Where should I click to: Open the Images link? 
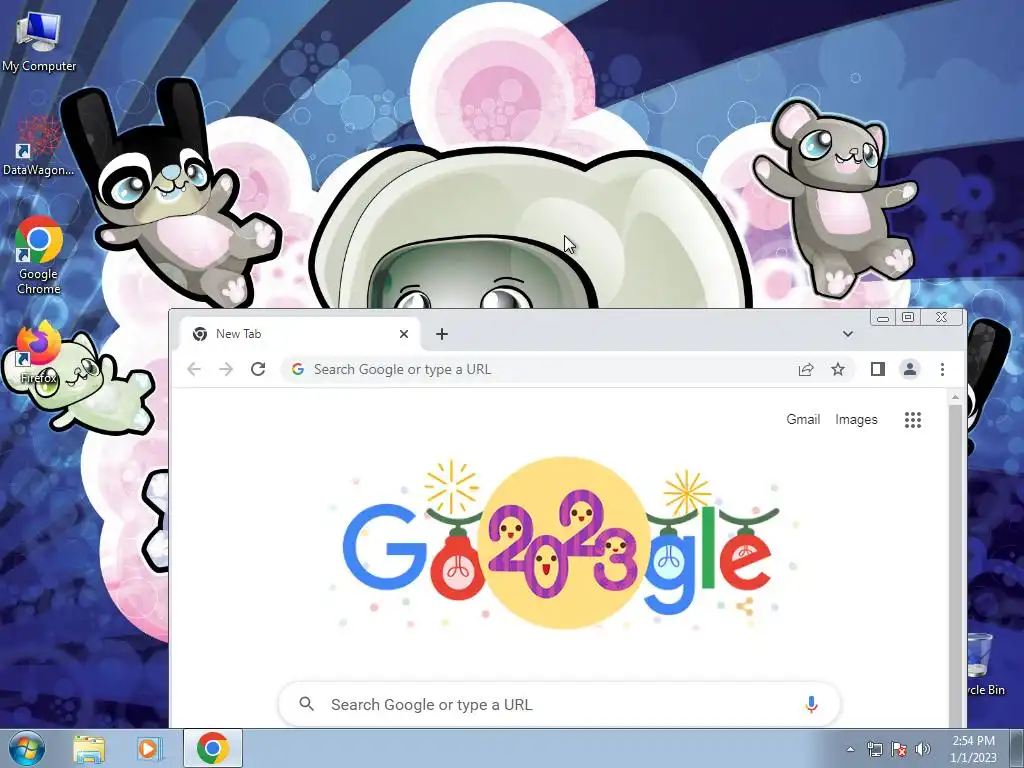(x=856, y=420)
